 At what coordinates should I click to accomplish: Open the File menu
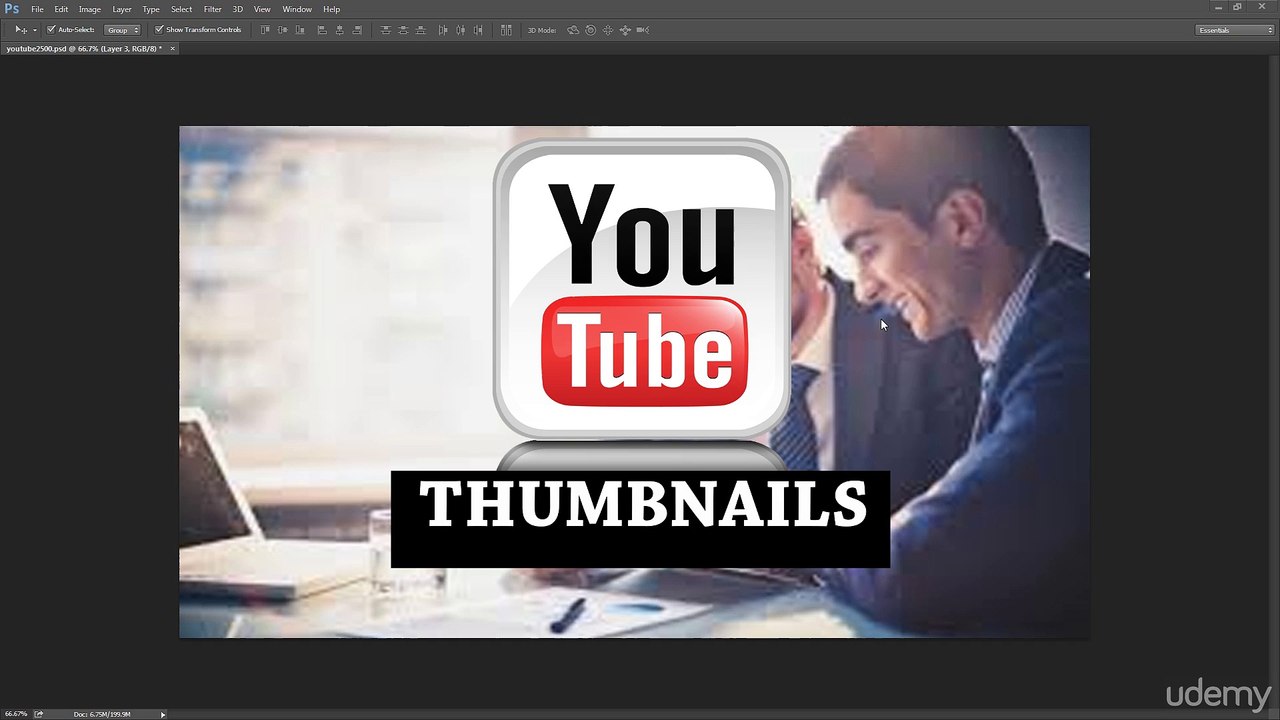point(37,9)
